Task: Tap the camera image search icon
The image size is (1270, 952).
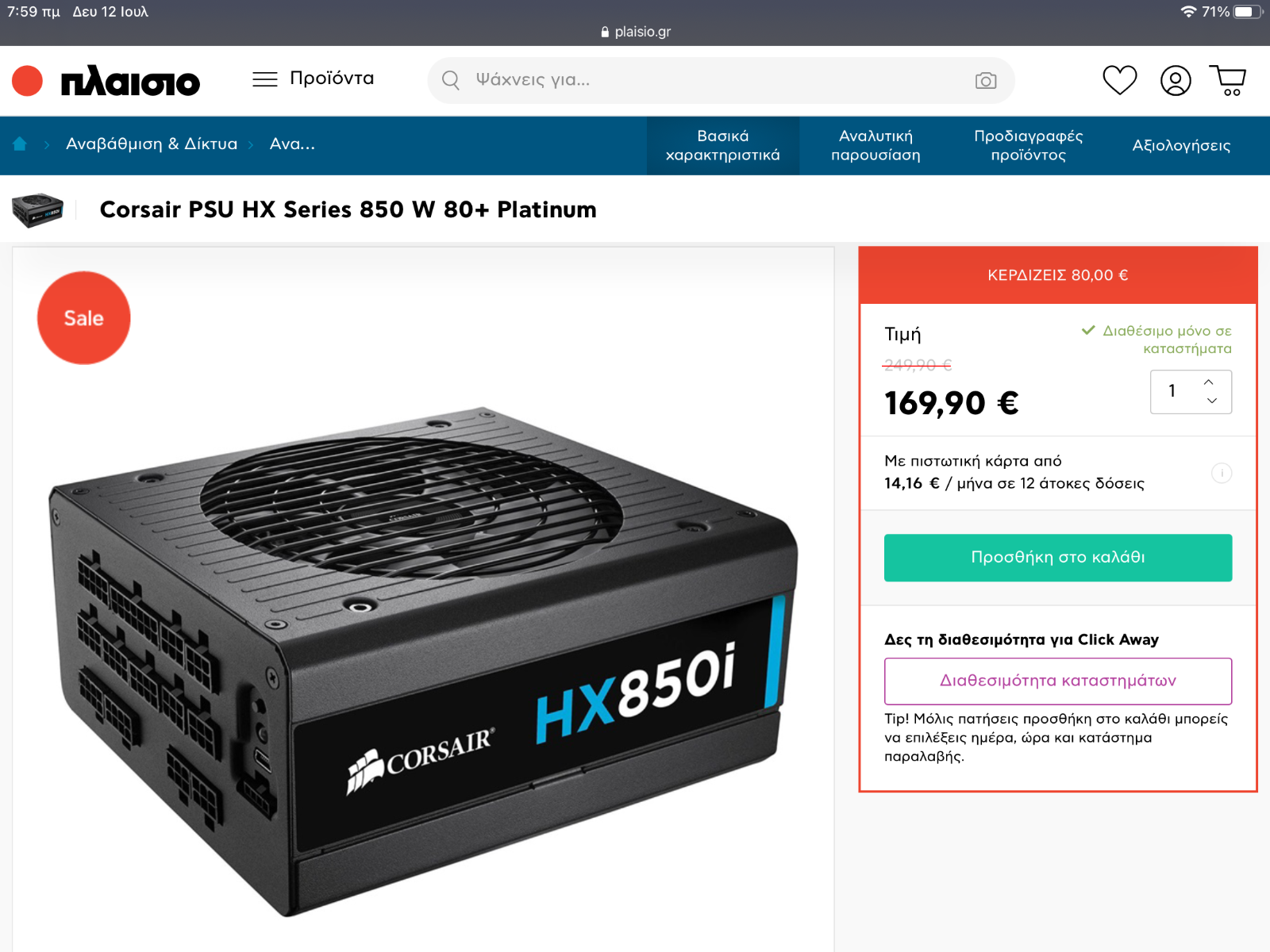Action: [986, 80]
